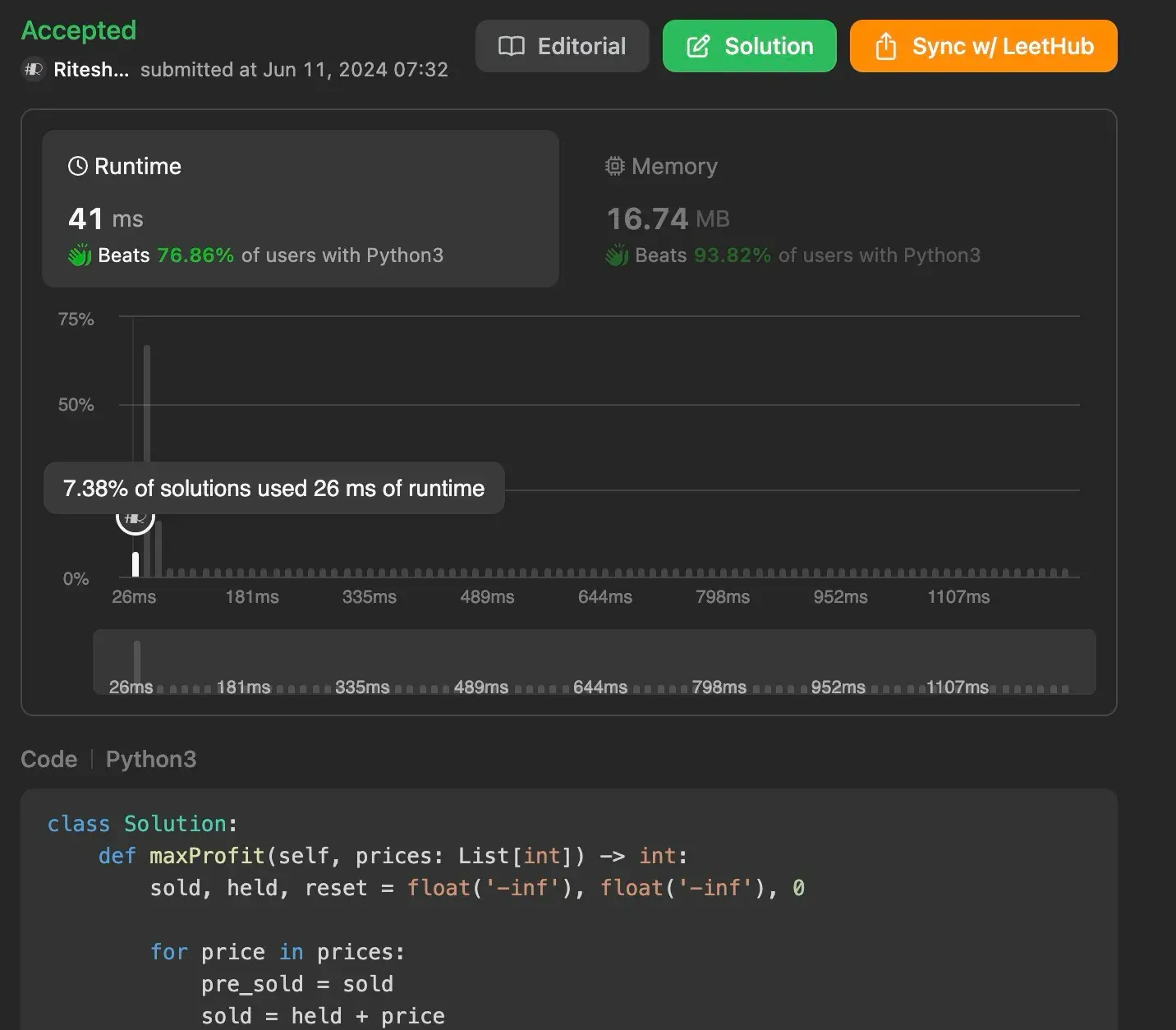Click the book icon on Editorial button
Screen dimensions: 1176x1030
tap(512, 46)
